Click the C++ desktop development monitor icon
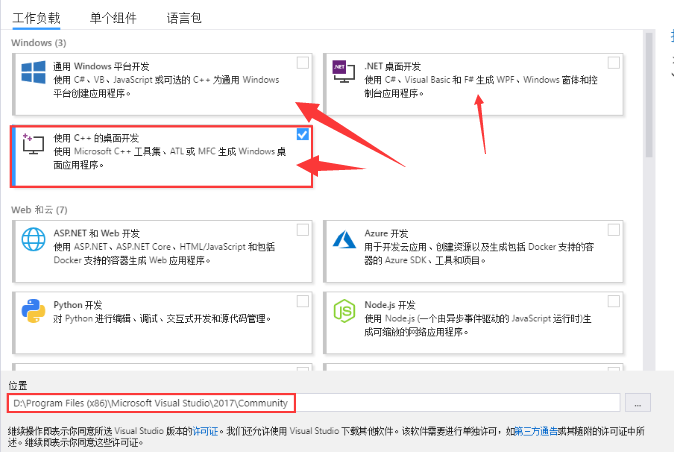This screenshot has width=674, height=452. tap(34, 144)
